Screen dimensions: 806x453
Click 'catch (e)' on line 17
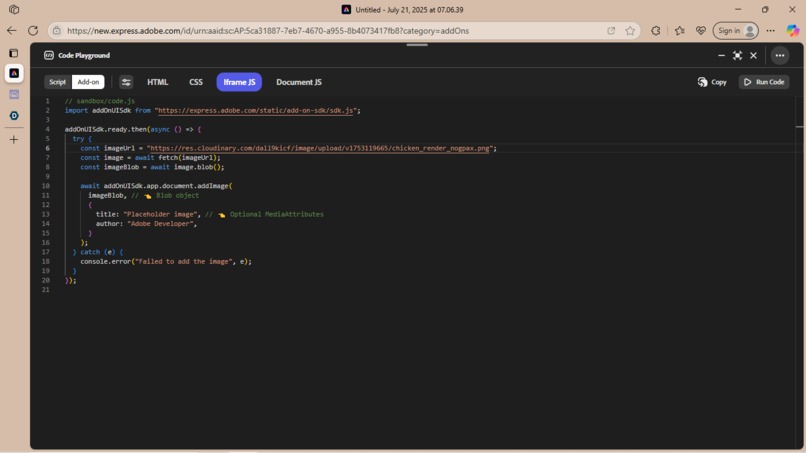click(x=98, y=252)
